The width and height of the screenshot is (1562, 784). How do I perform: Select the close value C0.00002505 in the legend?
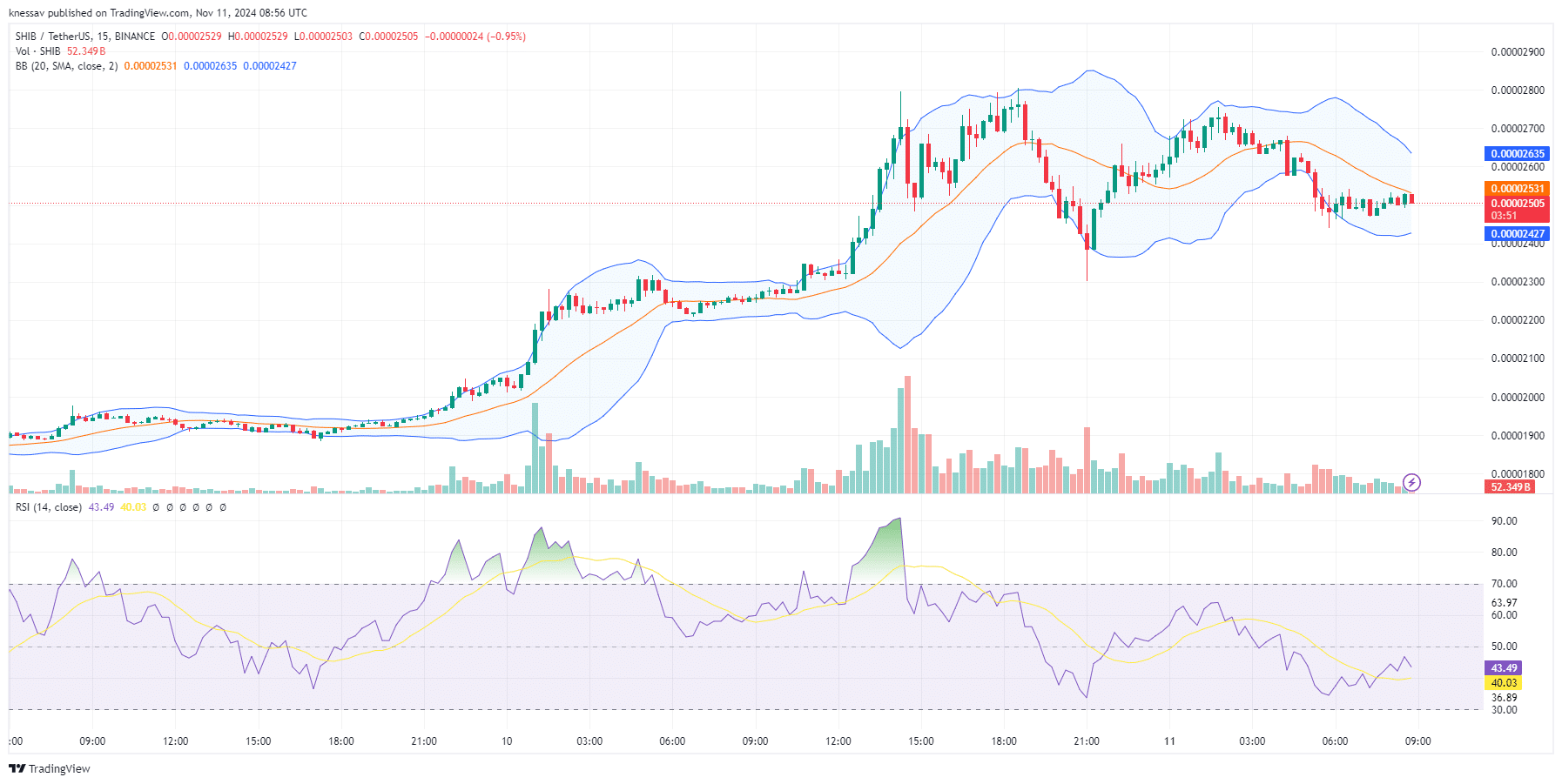(388, 37)
